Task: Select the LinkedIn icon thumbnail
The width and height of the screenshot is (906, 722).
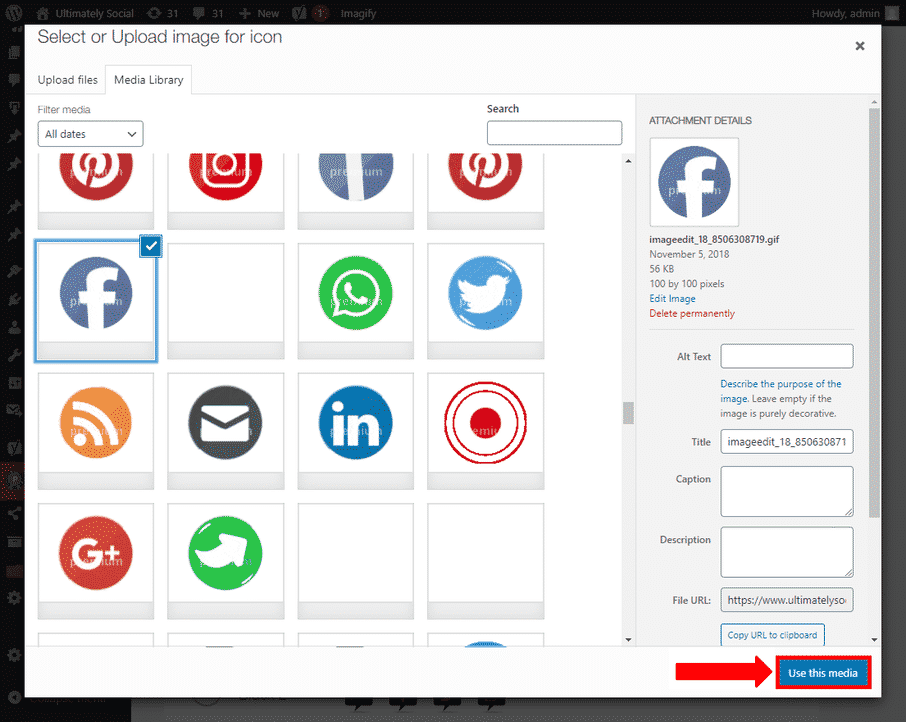Action: [355, 431]
